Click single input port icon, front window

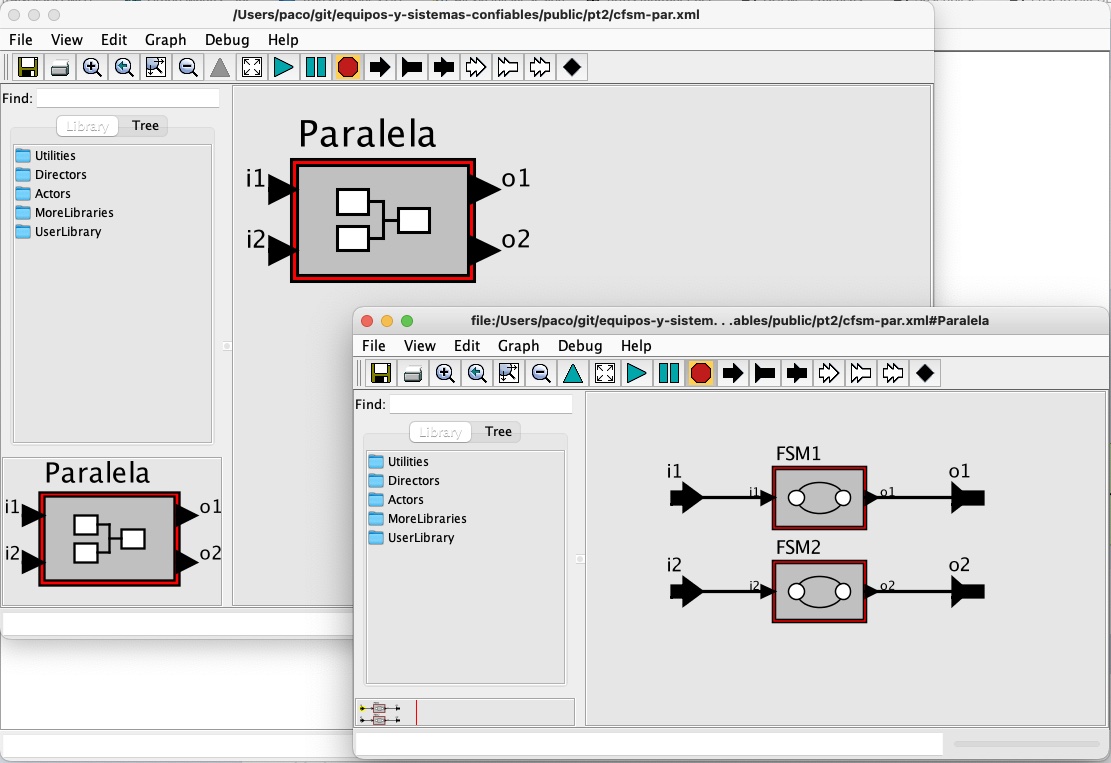pos(733,373)
